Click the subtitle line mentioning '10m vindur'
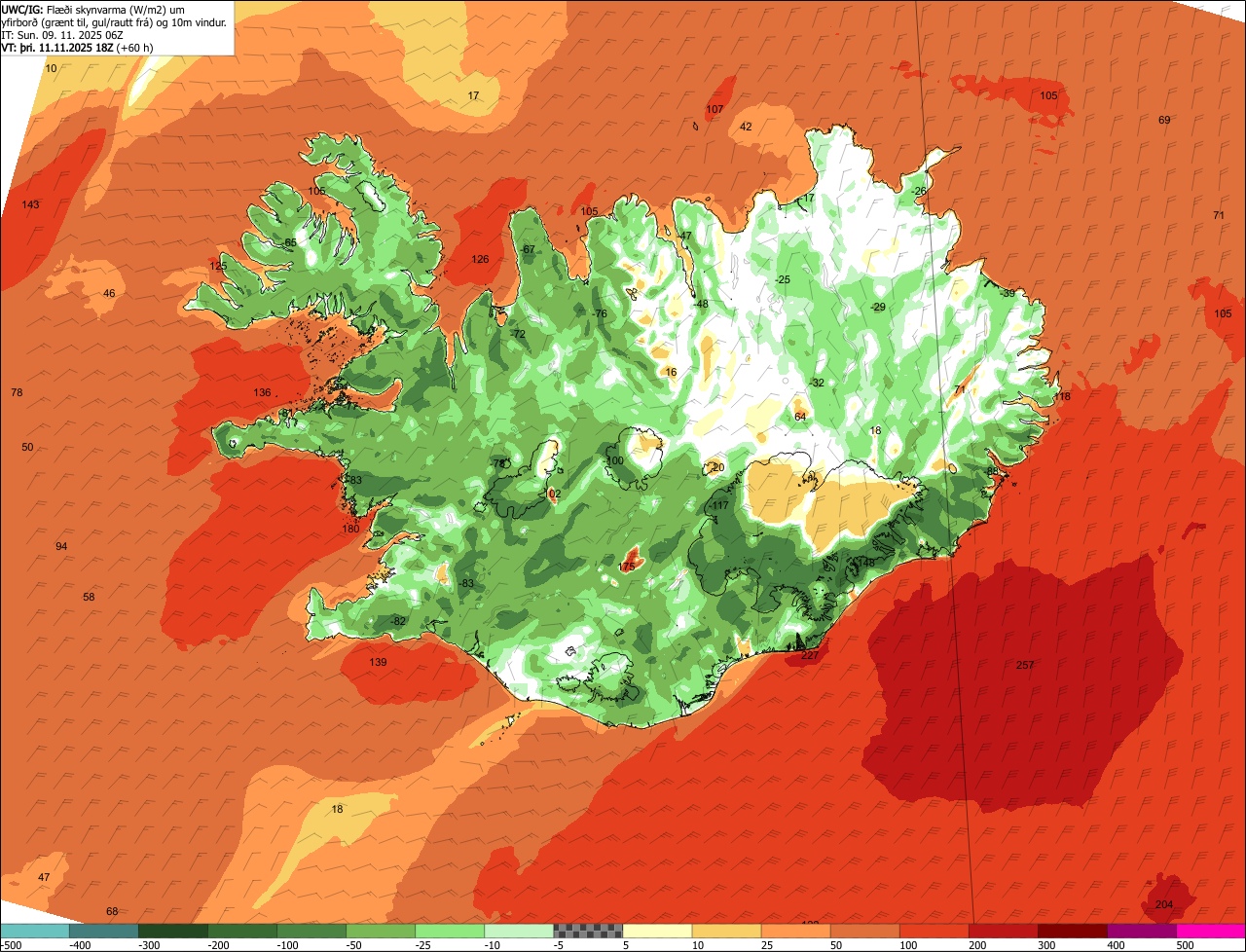Image resolution: width=1246 pixels, height=952 pixels. click(x=114, y=22)
